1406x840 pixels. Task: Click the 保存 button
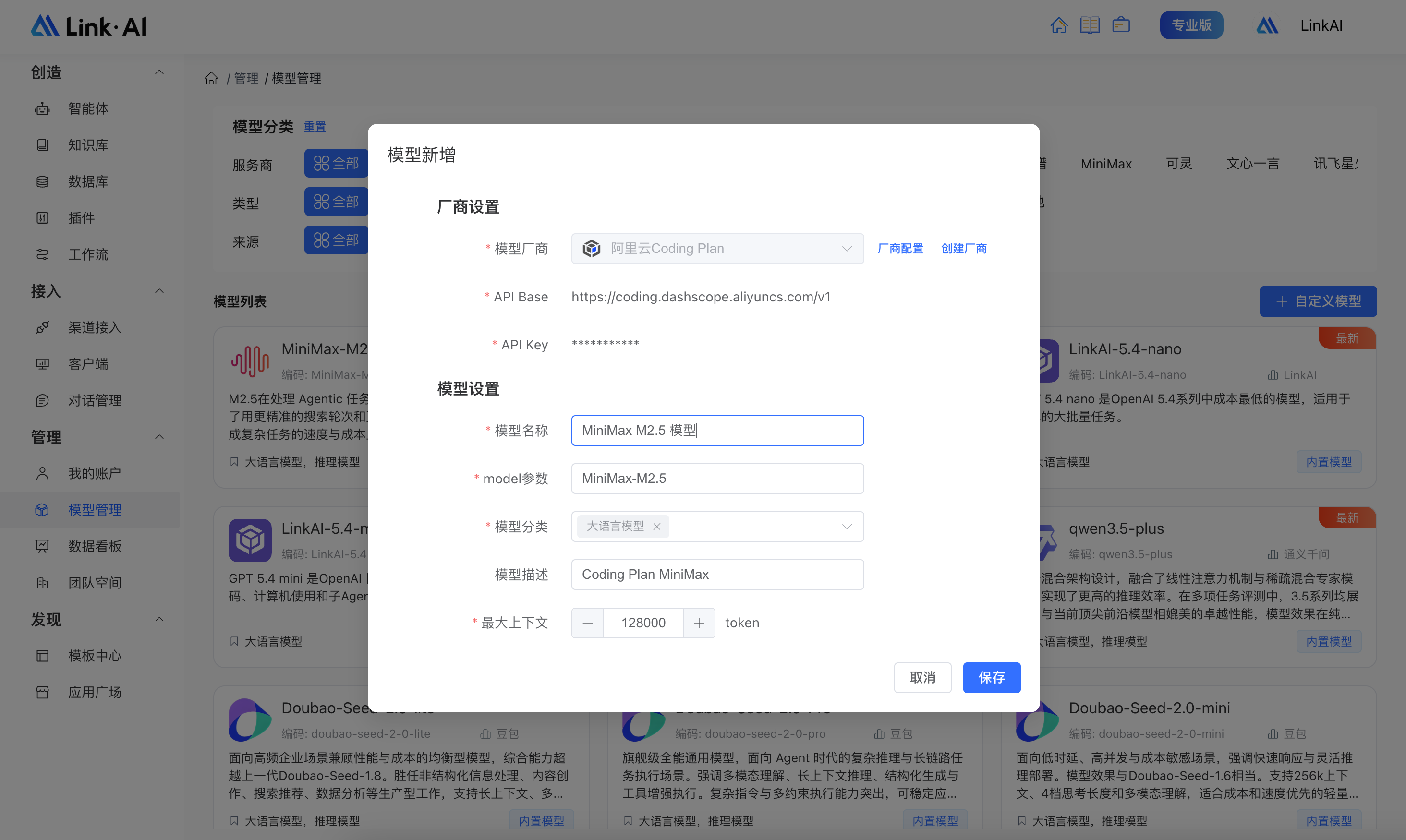(x=991, y=678)
